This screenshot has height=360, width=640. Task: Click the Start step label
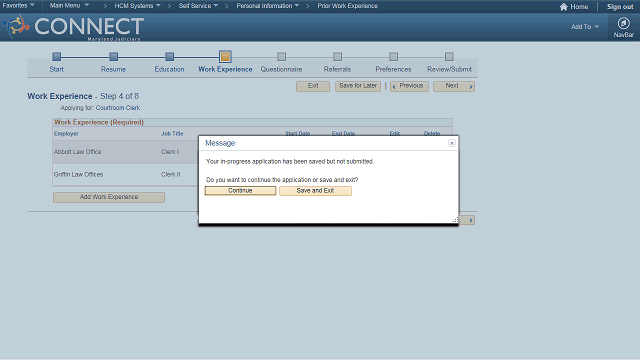coord(57,69)
